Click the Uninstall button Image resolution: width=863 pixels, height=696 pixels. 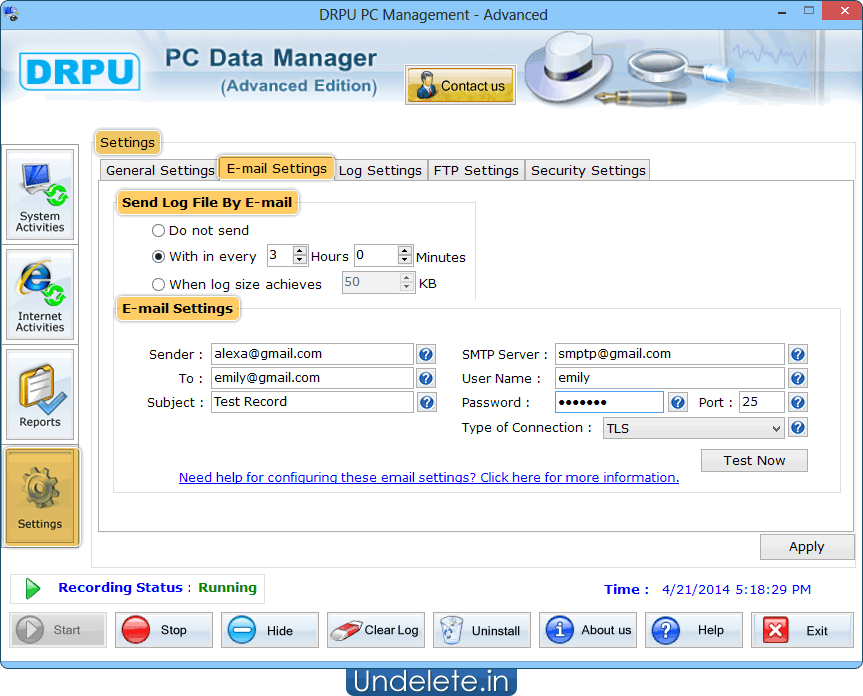click(x=482, y=630)
